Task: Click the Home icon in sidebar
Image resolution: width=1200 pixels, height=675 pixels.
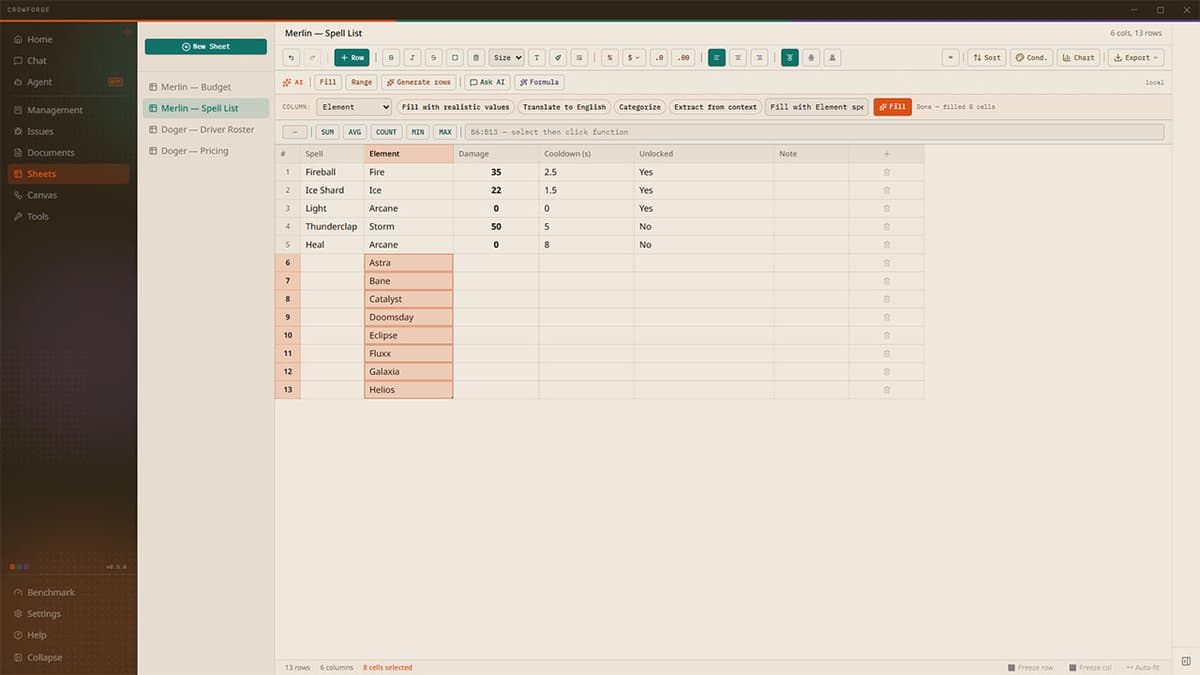Action: coord(18,40)
